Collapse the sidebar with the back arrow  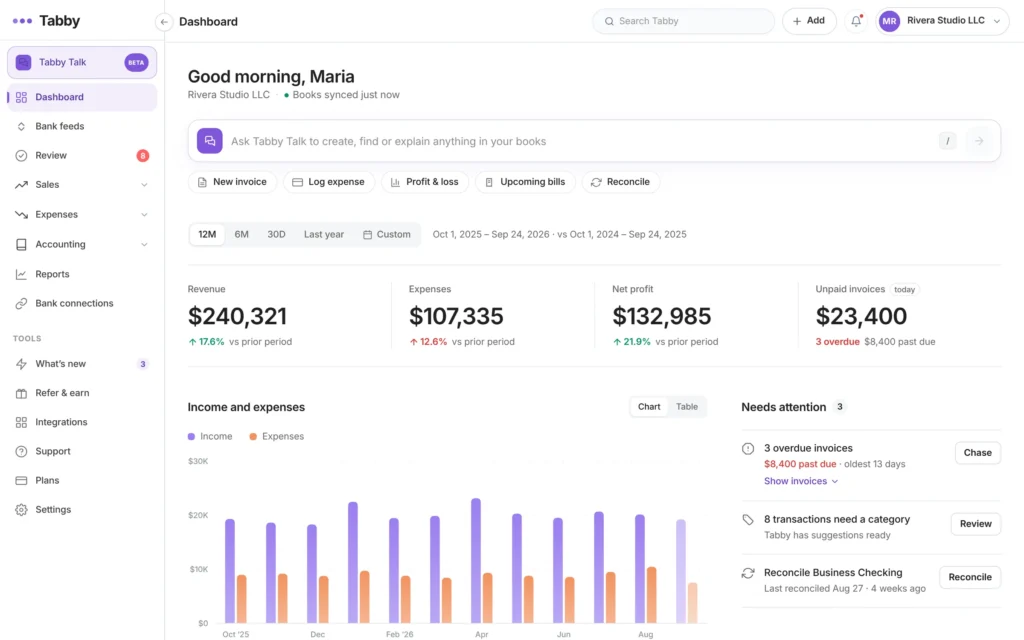pyautogui.click(x=164, y=22)
